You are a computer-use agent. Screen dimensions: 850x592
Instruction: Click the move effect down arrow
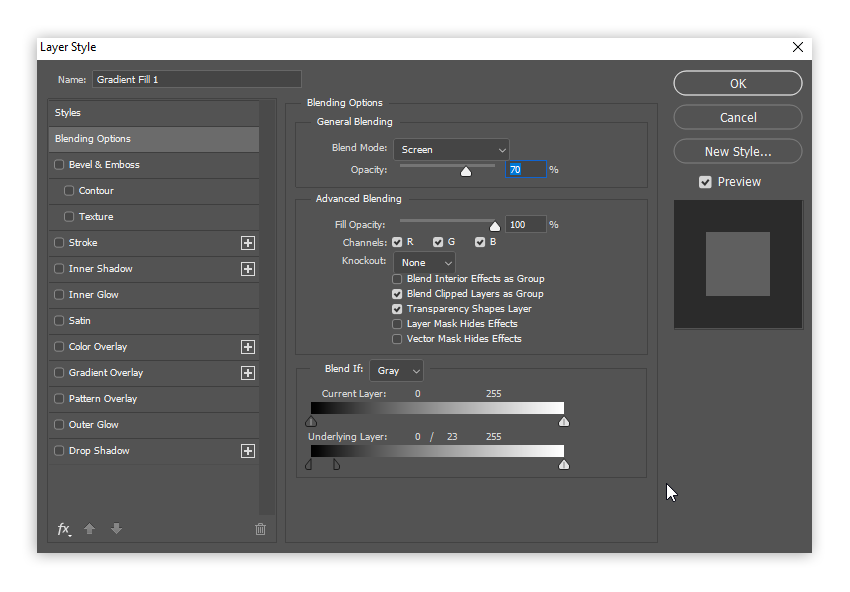click(116, 529)
